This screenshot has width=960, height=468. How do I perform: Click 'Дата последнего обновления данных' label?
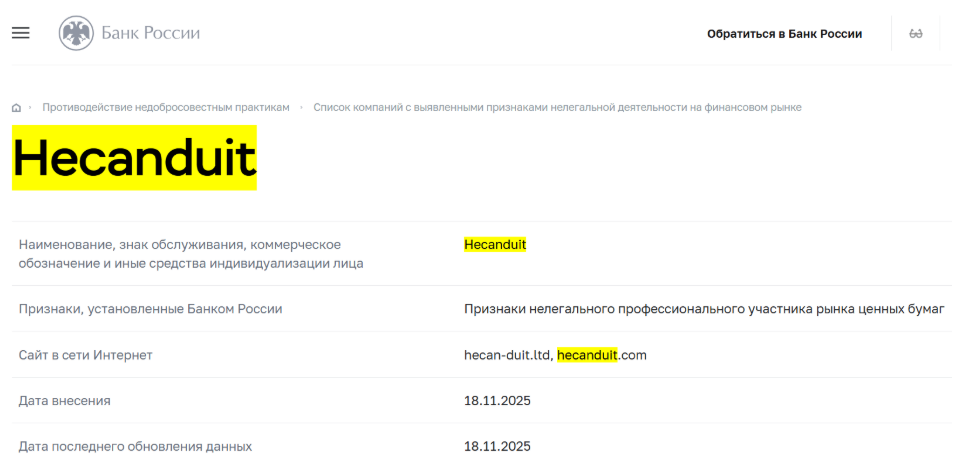[135, 447]
